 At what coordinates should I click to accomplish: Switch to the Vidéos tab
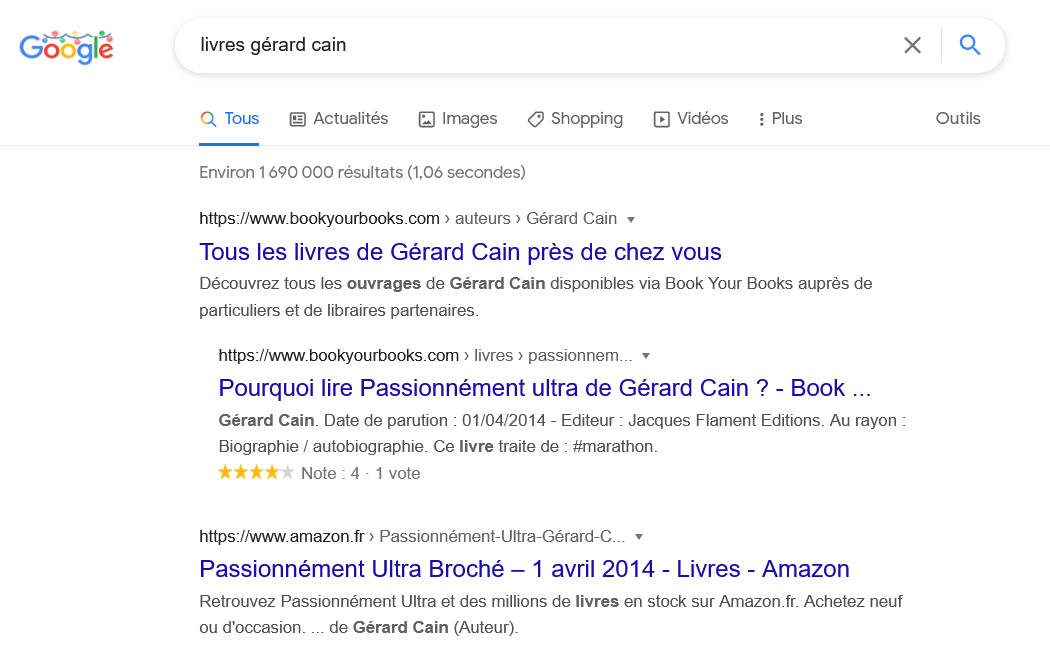click(691, 118)
